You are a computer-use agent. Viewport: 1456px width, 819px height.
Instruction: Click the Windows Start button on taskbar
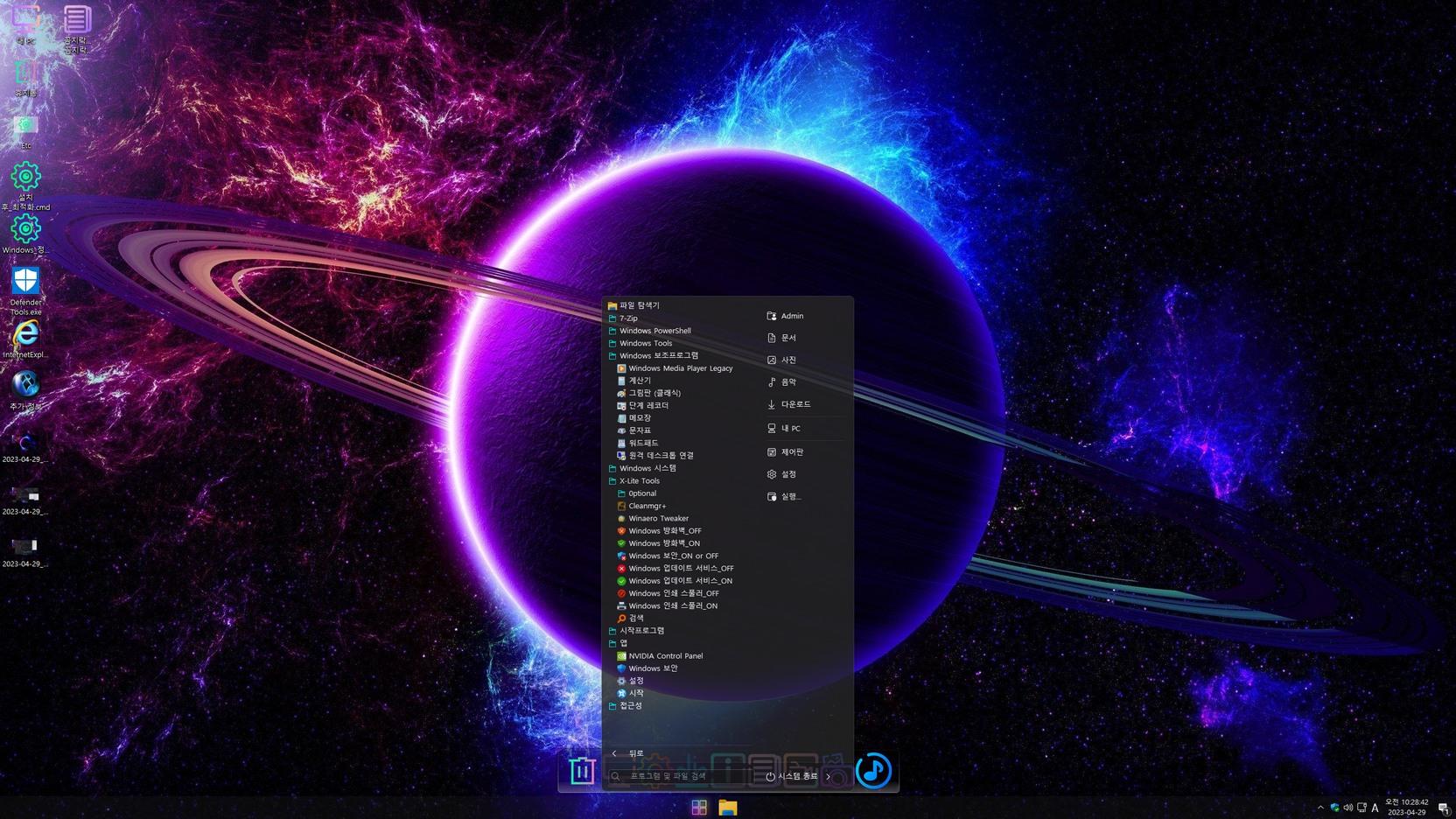pos(699,808)
